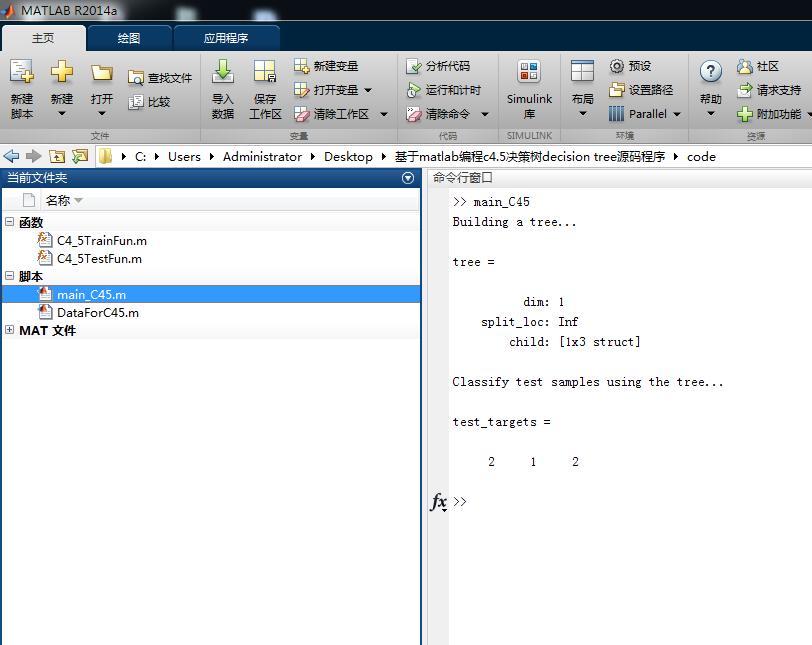812x645 pixels.
Task: Click the Back arrow in address bar
Action: [x=11, y=156]
